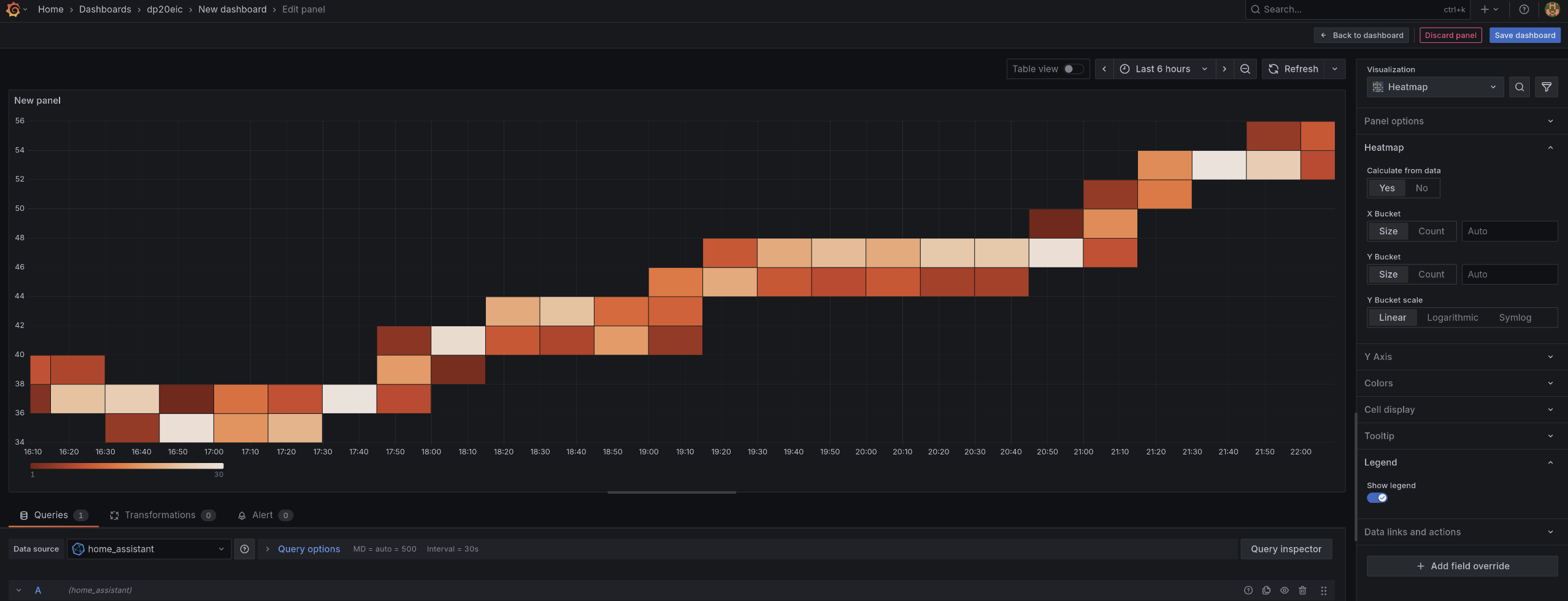
Task: Select Logarithmic Y Bucket scale
Action: 1452,318
